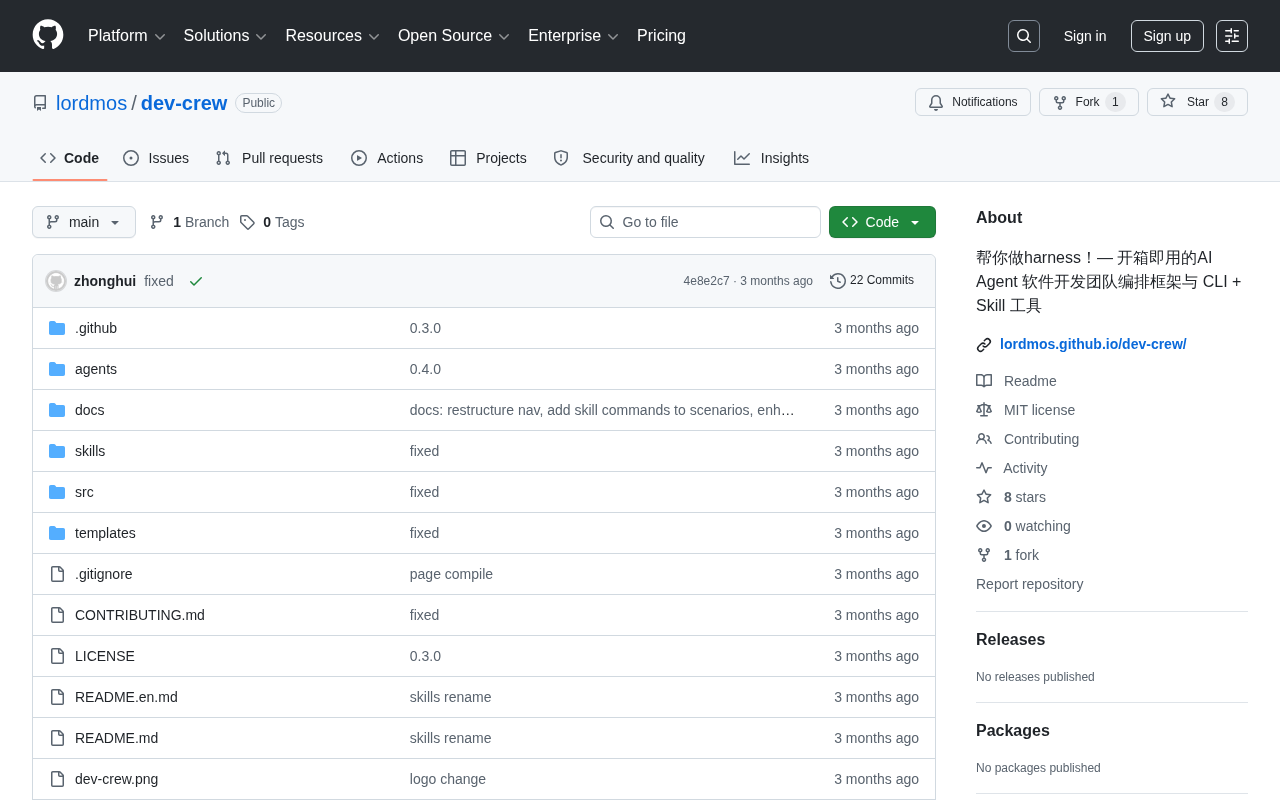This screenshot has height=800, width=1280.
Task: Click the Sign in link
Action: (1085, 36)
